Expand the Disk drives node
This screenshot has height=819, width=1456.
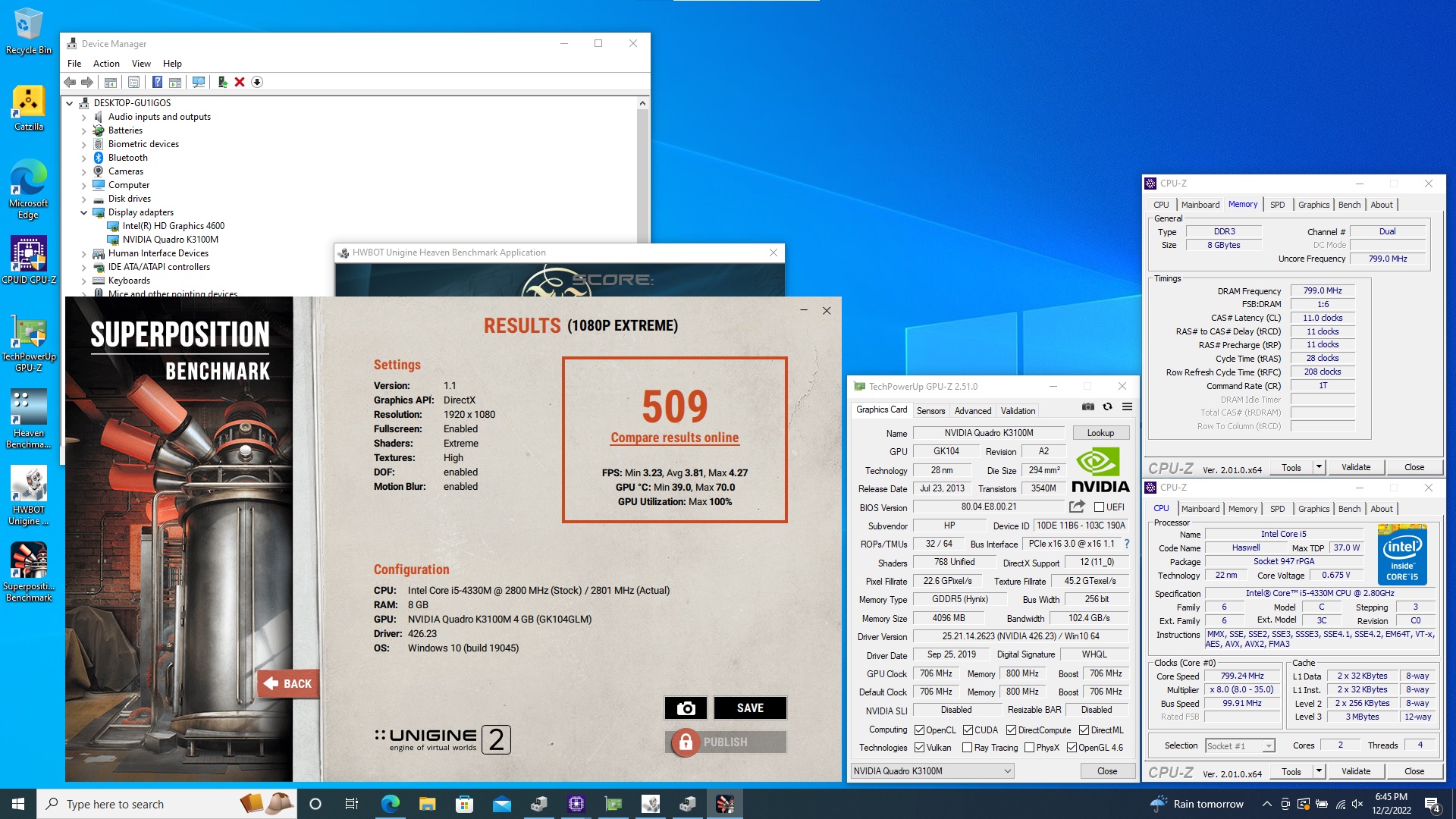(x=83, y=199)
